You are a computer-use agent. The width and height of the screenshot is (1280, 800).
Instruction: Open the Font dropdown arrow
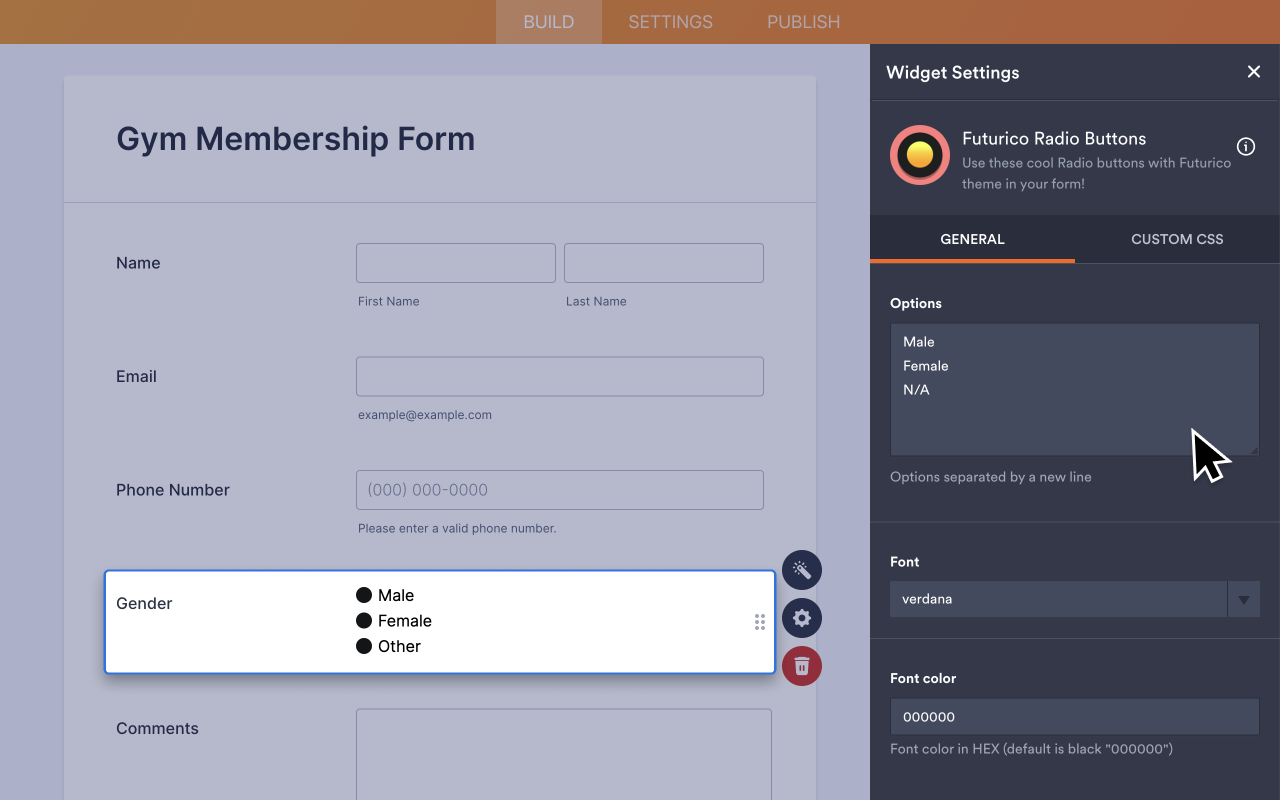click(1243, 598)
